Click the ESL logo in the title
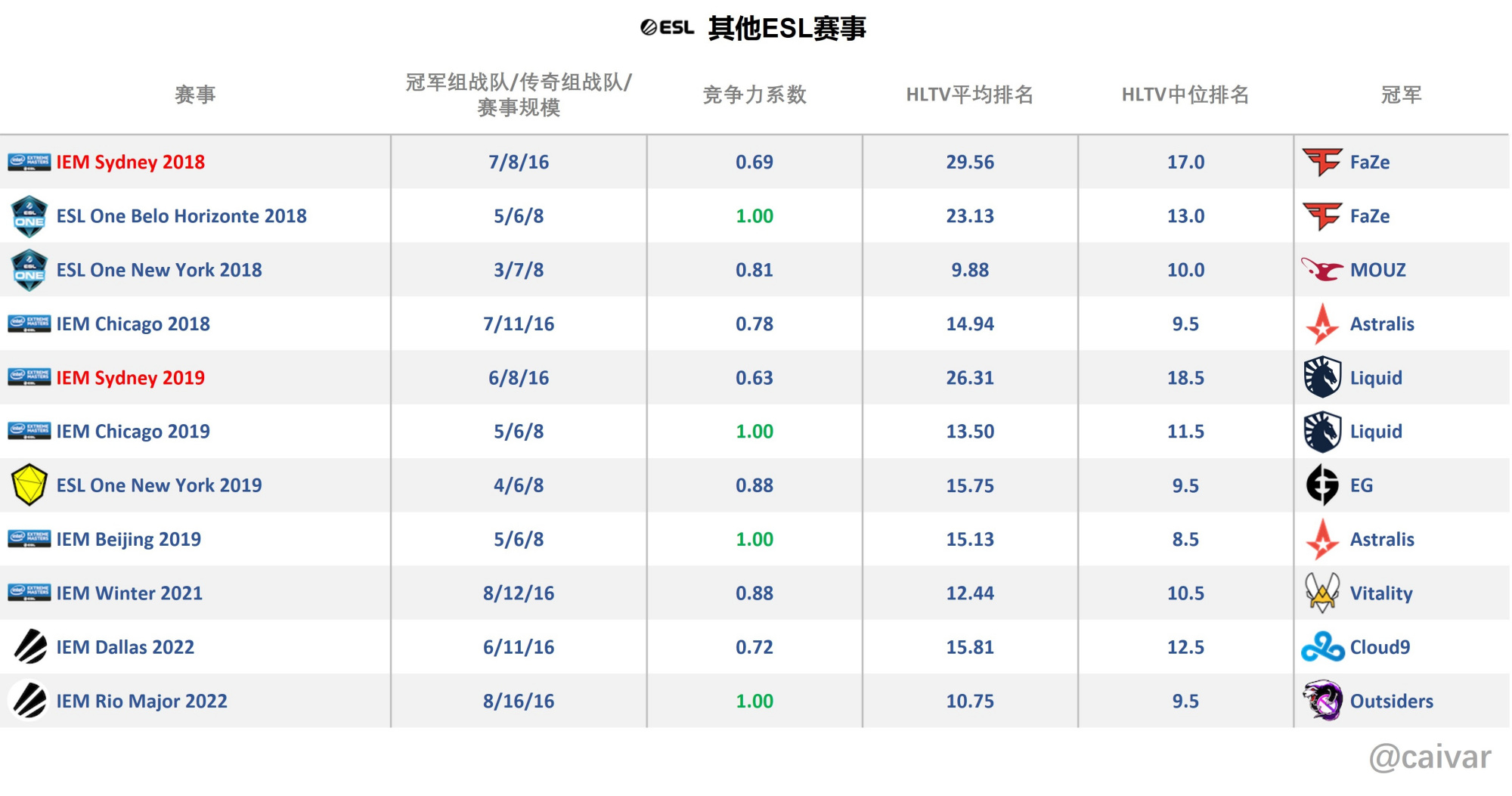Screen dimensions: 1512x796 (667, 28)
